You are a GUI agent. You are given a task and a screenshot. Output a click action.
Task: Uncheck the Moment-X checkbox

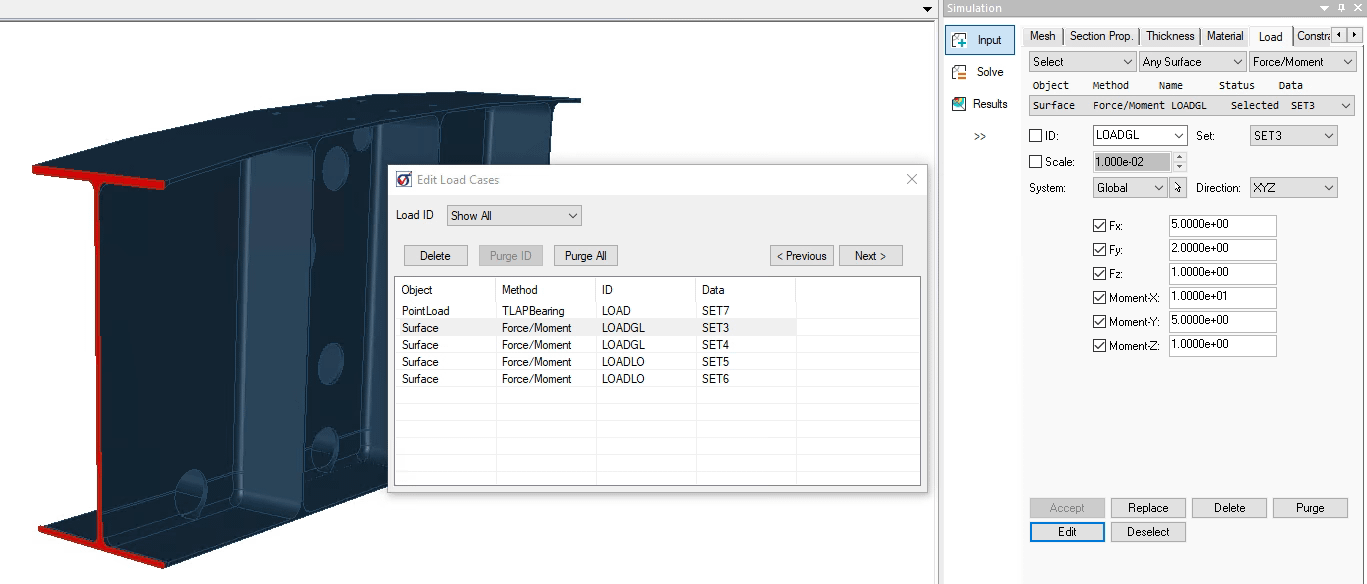coord(1100,298)
